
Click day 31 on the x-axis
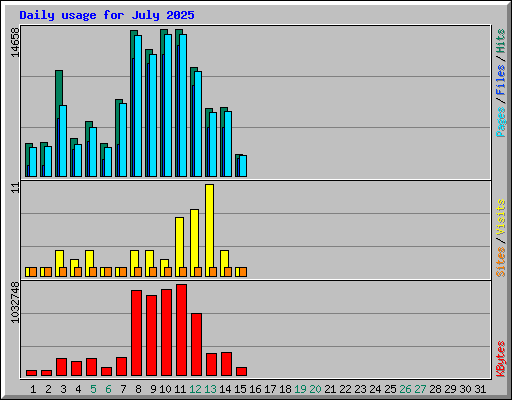480,389
